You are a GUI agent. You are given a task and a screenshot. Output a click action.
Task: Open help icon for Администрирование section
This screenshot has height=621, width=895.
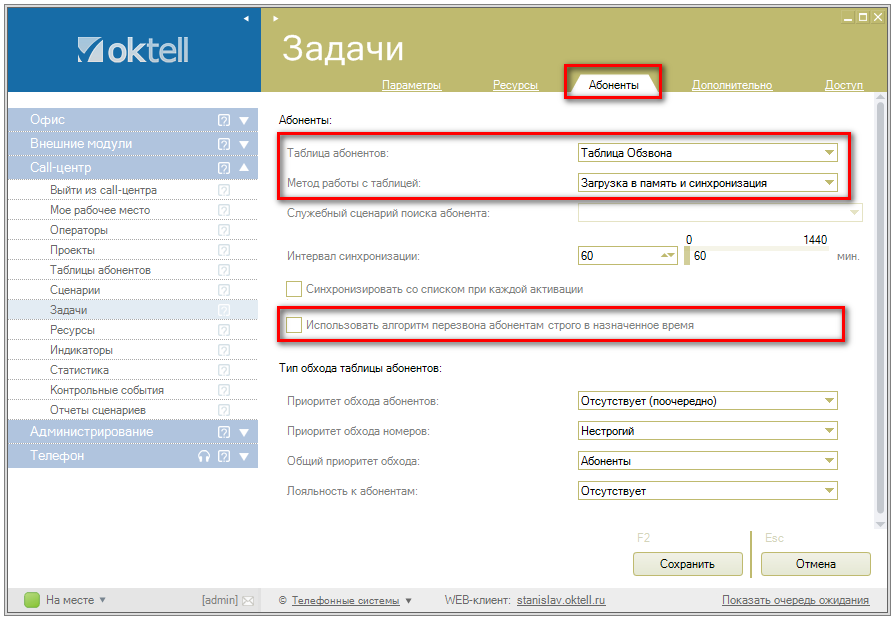tap(224, 432)
